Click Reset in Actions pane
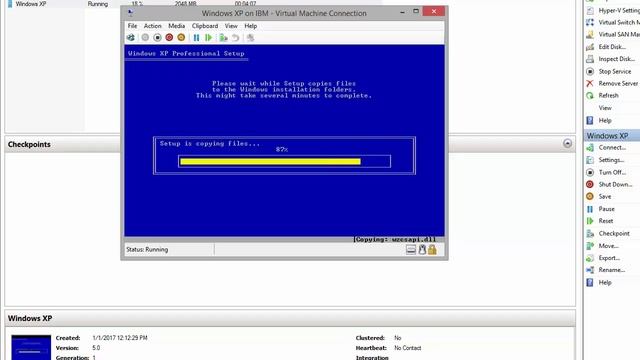This screenshot has width=640, height=360. tap(606, 221)
